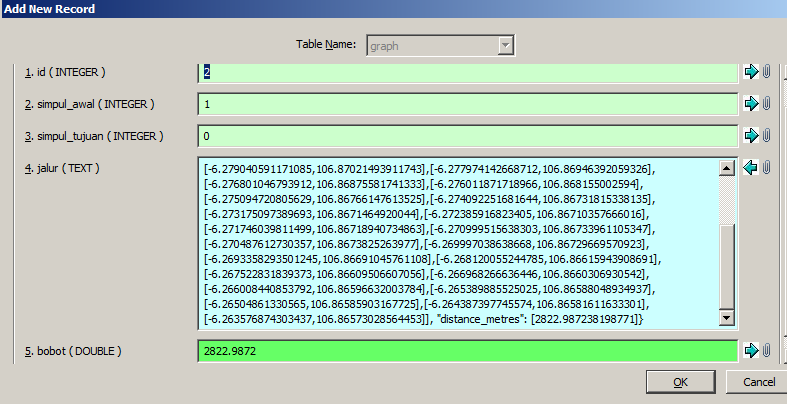Click the jalur scrollbar down arrow
The height and width of the screenshot is (404, 787).
click(727, 319)
